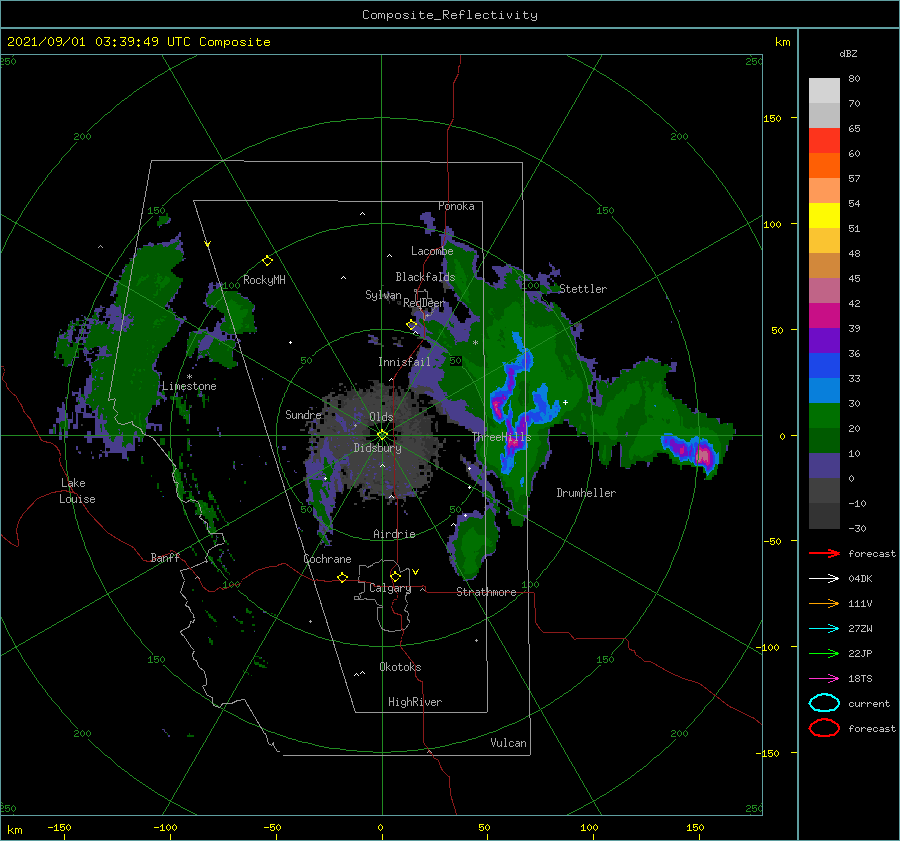
Task: Click the Cochrane city label
Action: (x=327, y=559)
